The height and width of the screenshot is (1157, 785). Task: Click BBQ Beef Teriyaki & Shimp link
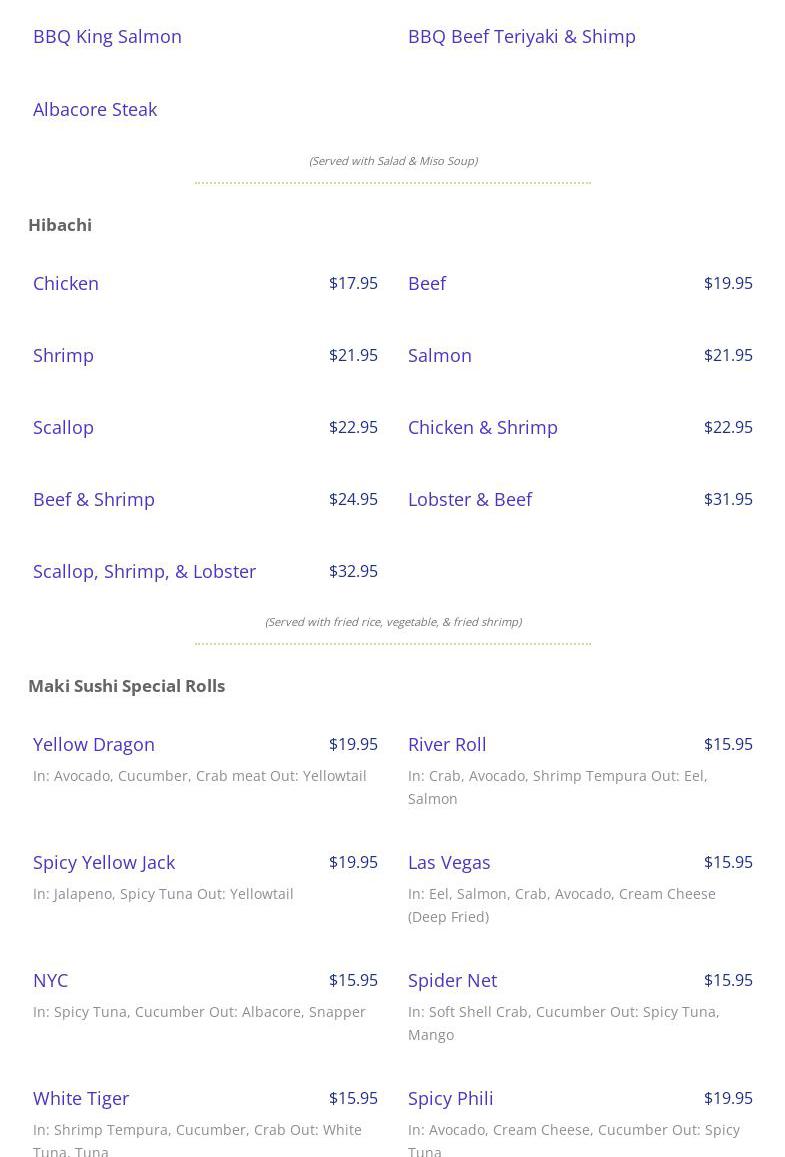pos(521,36)
